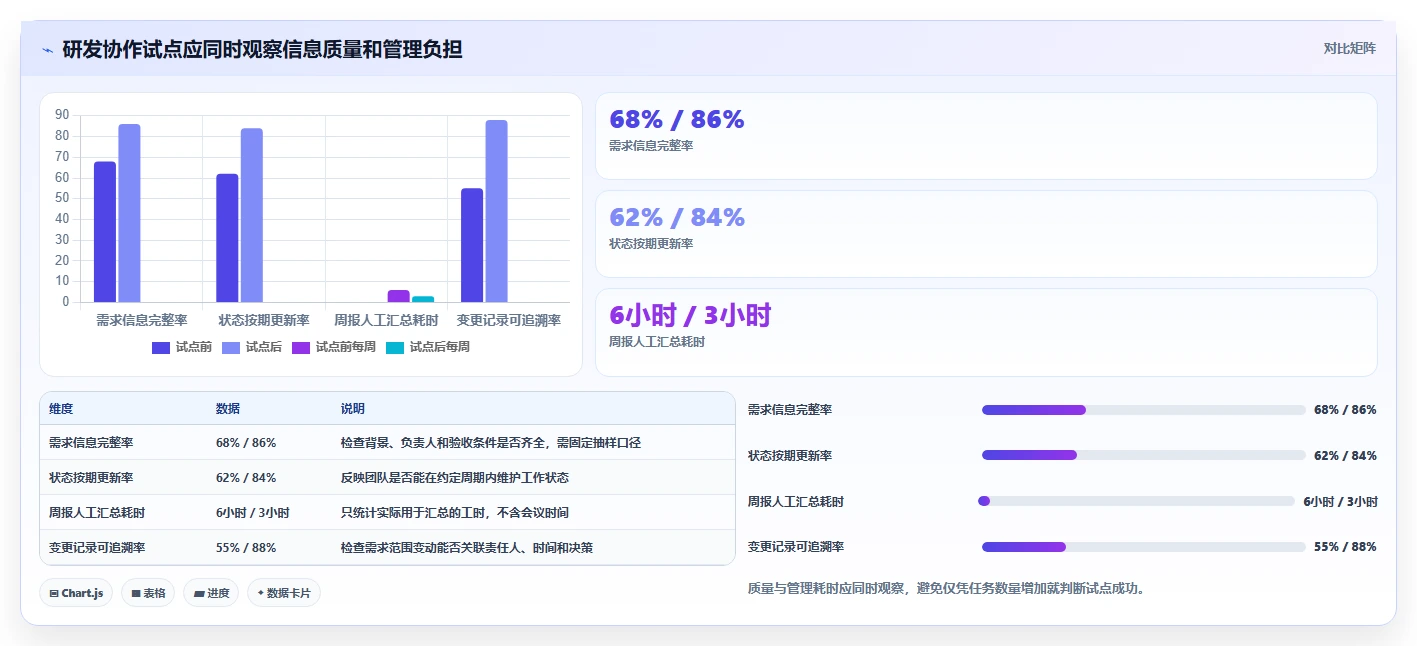Image resolution: width=1417 pixels, height=646 pixels.
Task: Click the 周报人工汇总耗时 progress bar
Action: 1136,501
